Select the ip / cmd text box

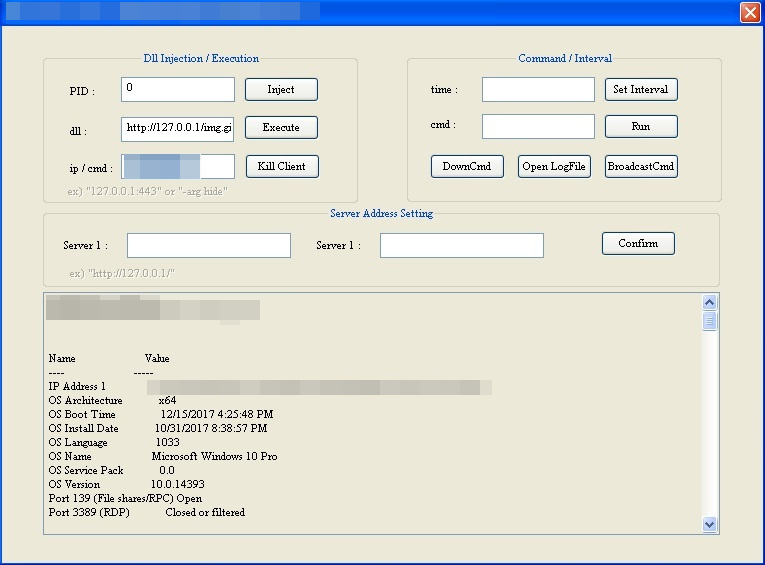(178, 166)
